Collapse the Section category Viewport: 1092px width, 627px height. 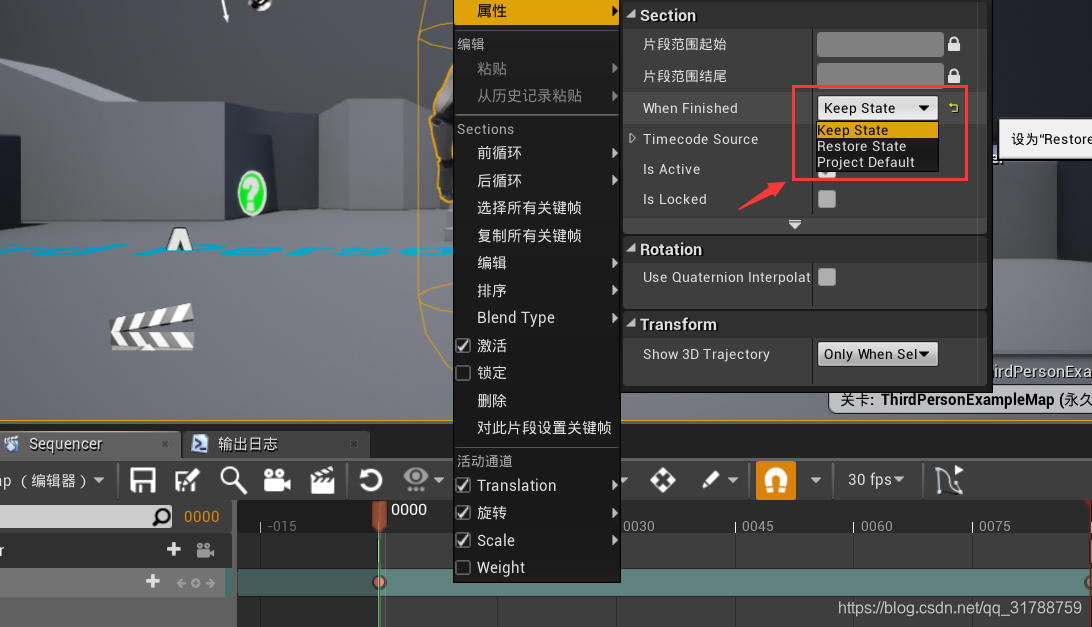click(x=631, y=14)
